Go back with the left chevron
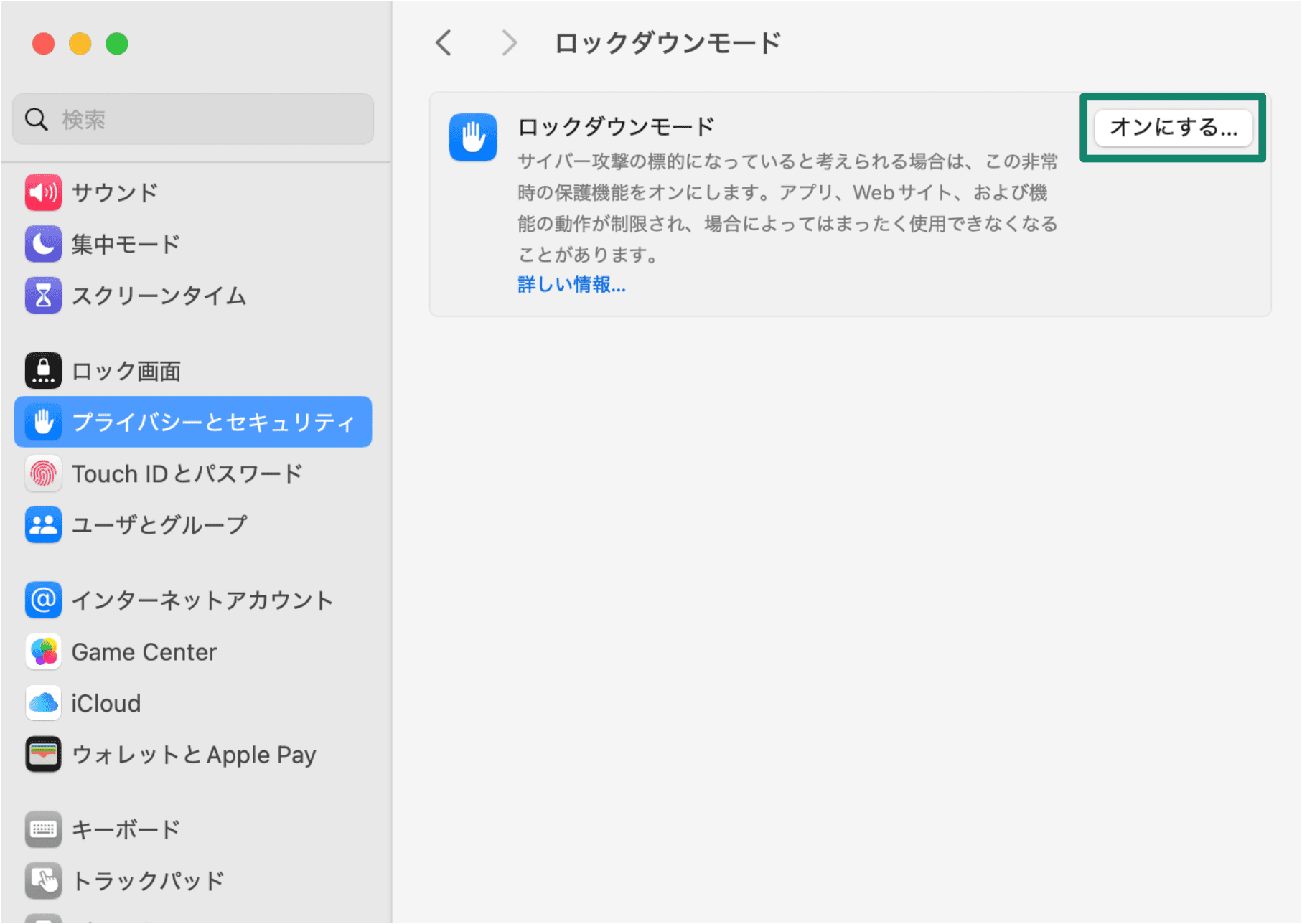This screenshot has height=924, width=1302. tap(444, 43)
